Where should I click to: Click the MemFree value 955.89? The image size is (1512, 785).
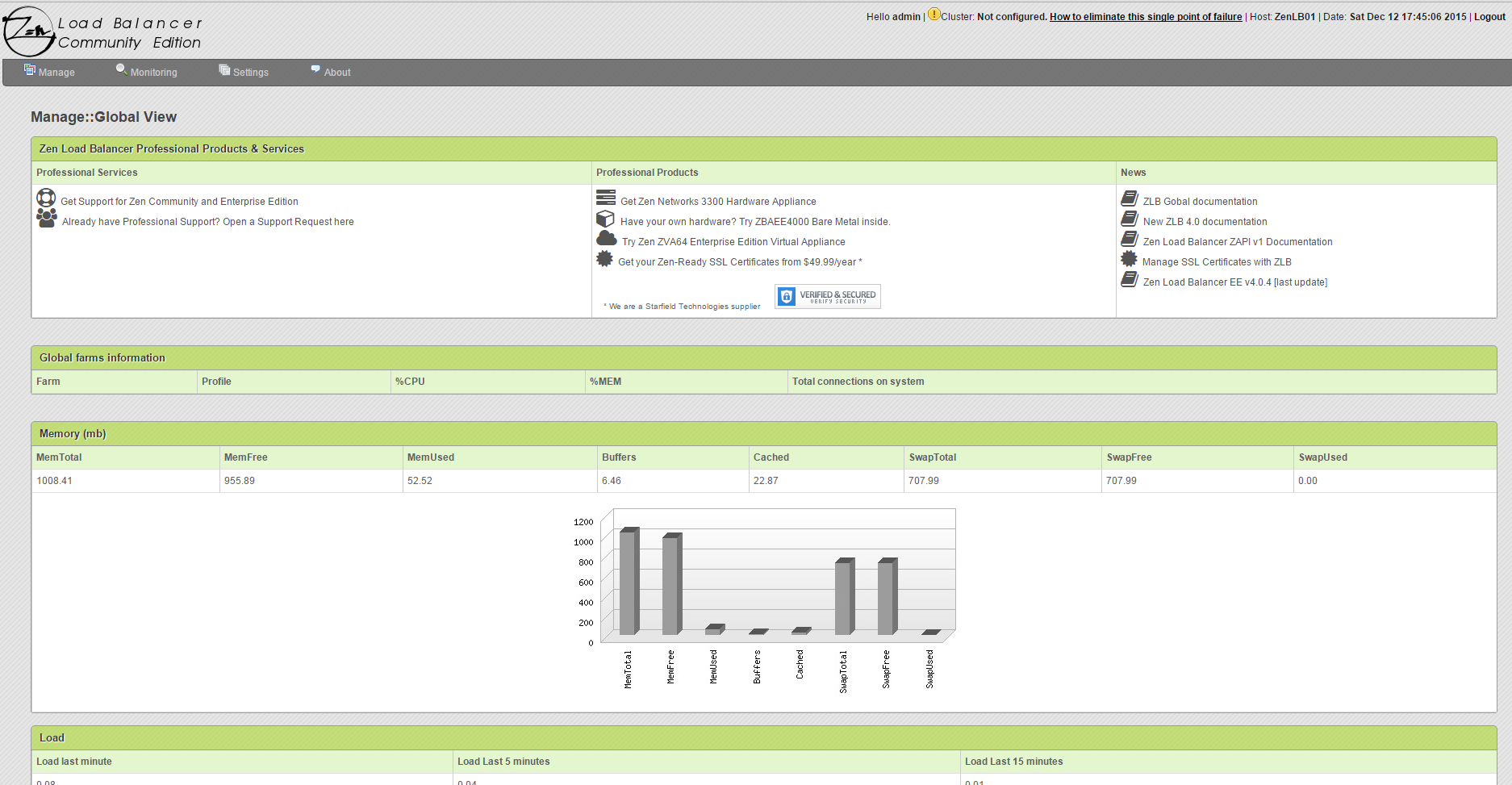[x=240, y=481]
